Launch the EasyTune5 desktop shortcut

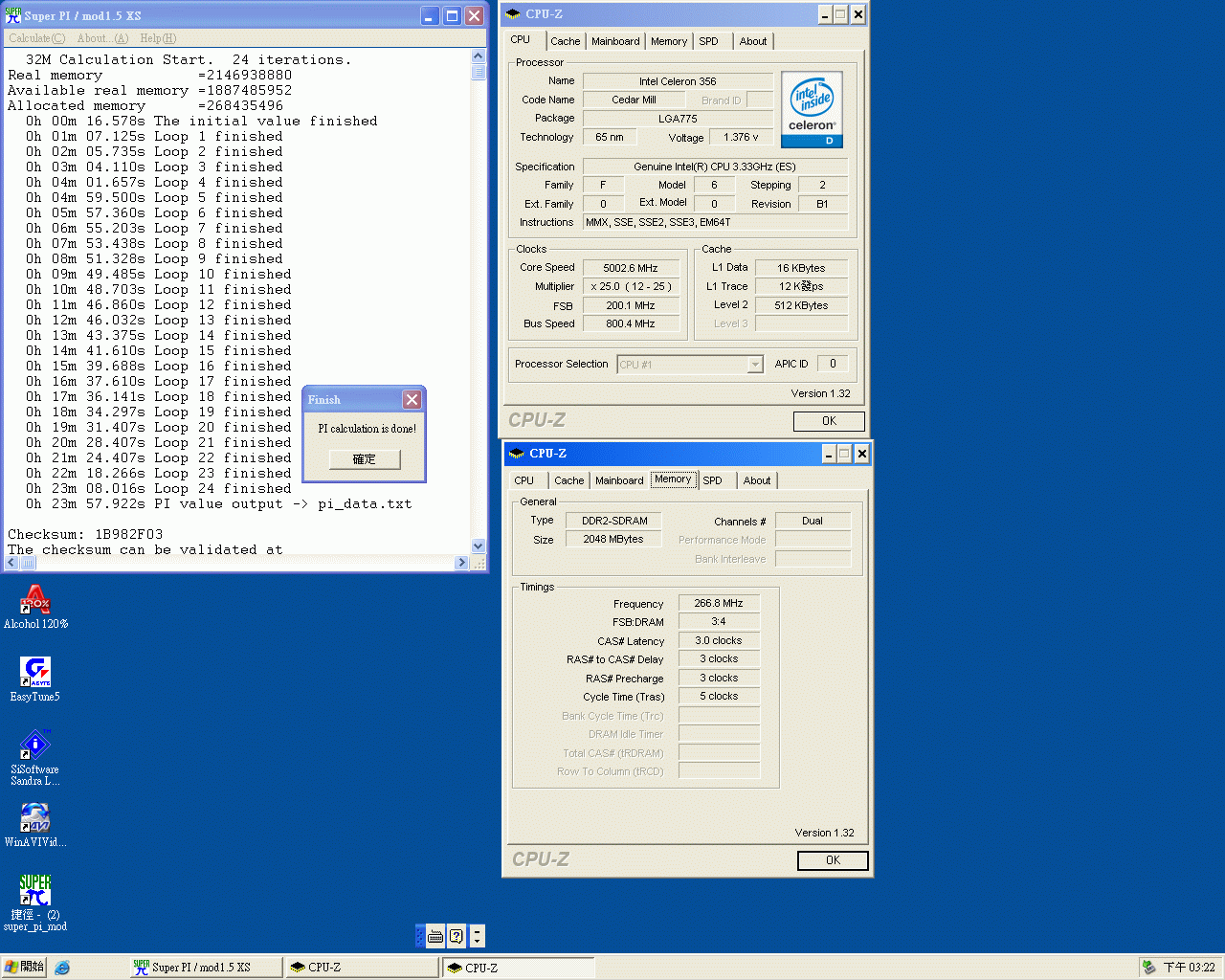pos(35,679)
